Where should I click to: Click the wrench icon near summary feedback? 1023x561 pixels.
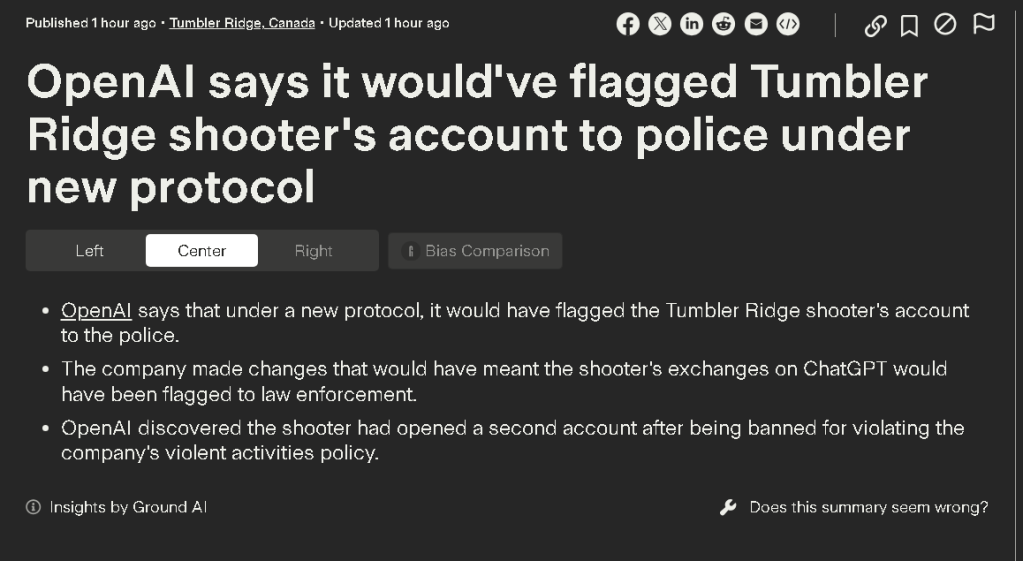728,507
